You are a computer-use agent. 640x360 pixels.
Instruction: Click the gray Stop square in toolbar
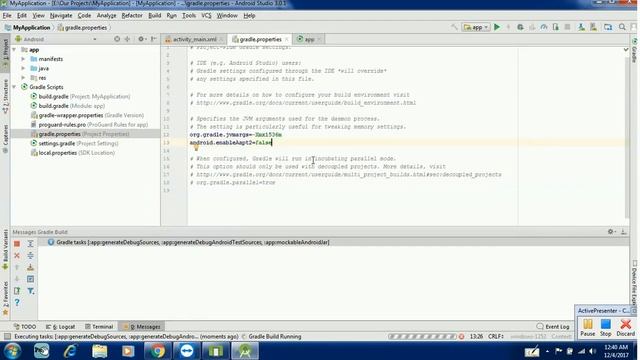point(567,27)
